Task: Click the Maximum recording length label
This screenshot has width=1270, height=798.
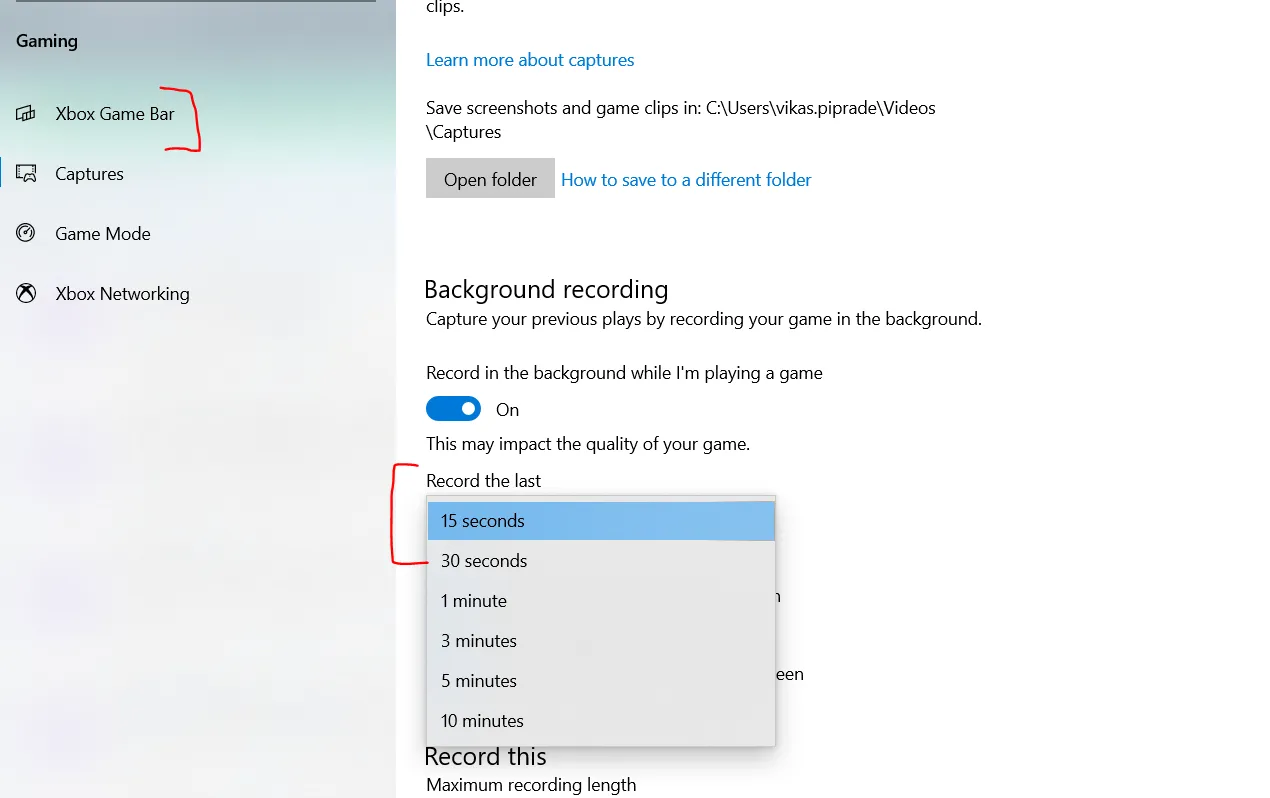Action: pos(531,785)
